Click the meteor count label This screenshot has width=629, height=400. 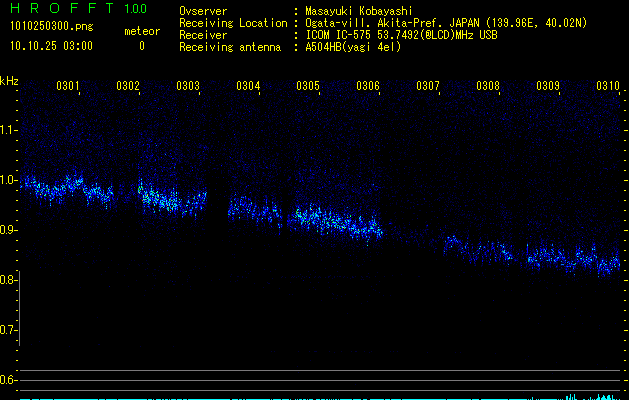click(x=142, y=31)
